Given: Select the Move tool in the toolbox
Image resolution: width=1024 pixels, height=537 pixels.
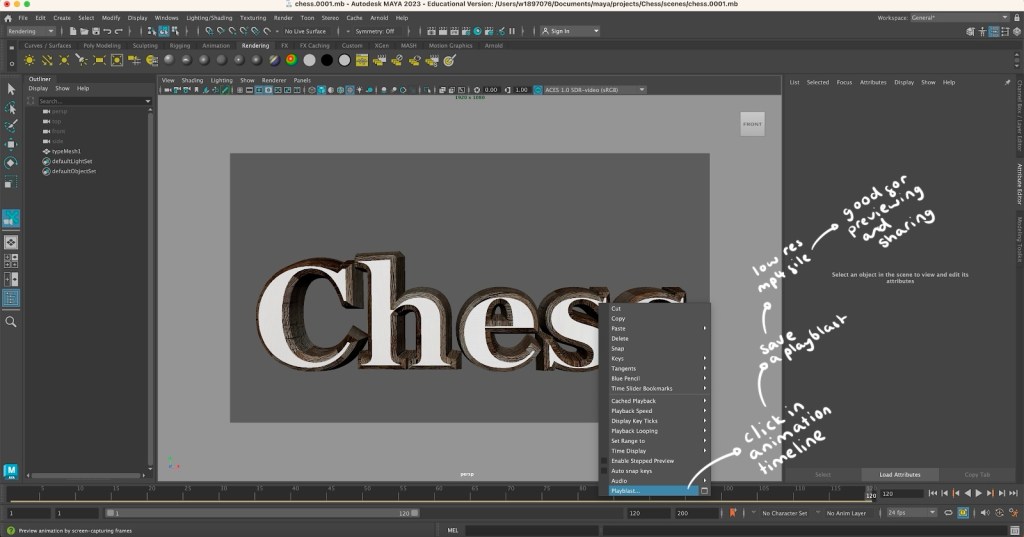Looking at the screenshot, I should pos(11,144).
